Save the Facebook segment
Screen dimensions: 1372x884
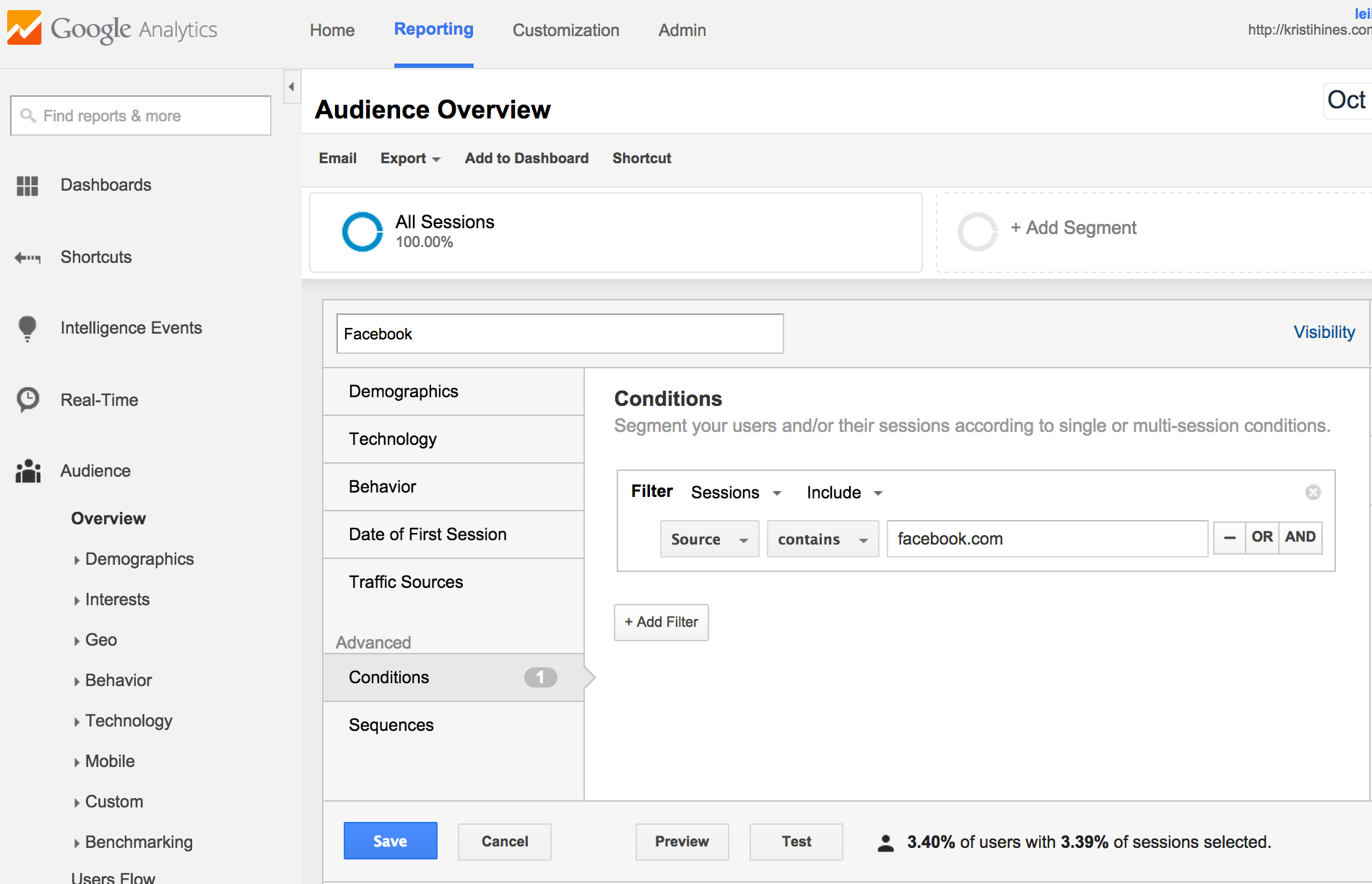[390, 841]
